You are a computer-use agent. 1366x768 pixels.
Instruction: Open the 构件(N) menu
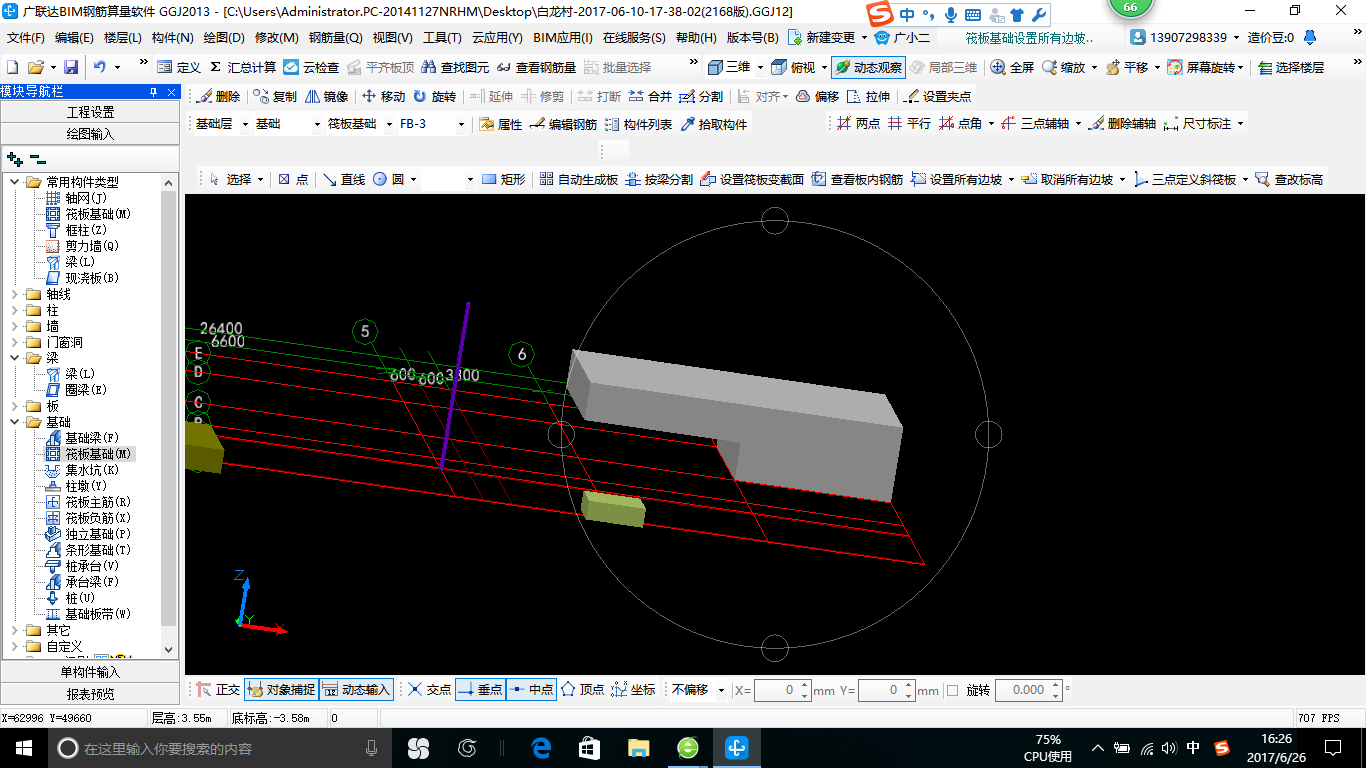click(173, 38)
